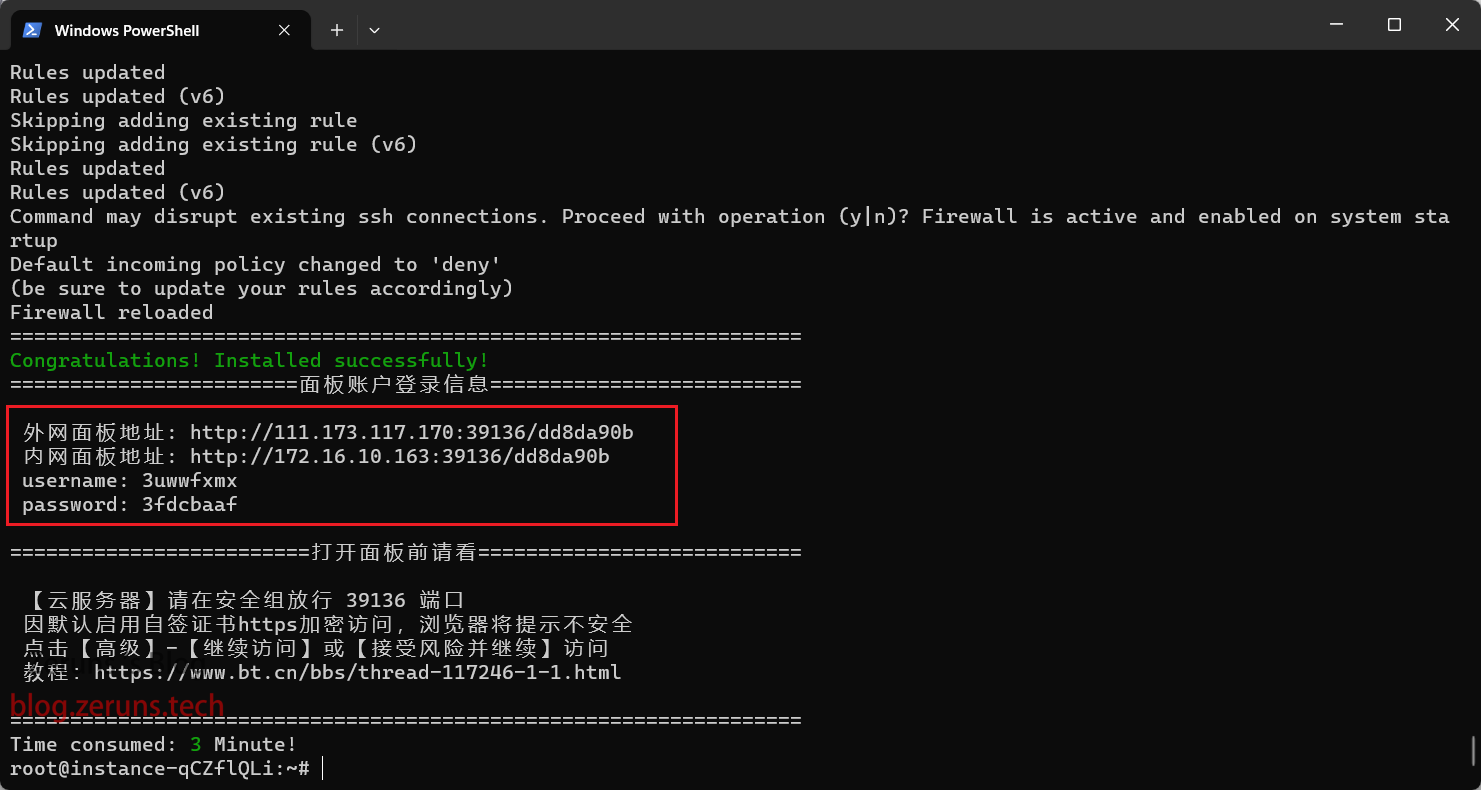Click the username value 3uwwfxmx

click(x=189, y=481)
